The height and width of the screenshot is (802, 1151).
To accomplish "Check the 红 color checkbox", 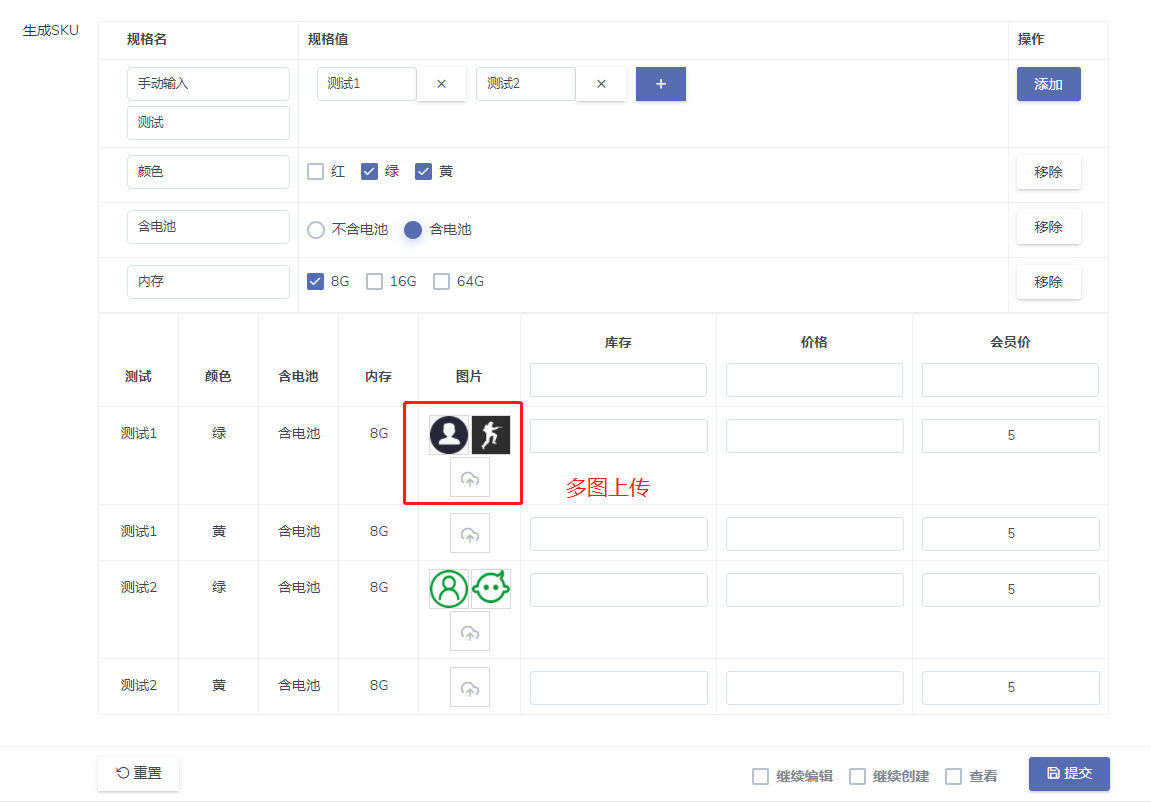I will click(x=316, y=171).
